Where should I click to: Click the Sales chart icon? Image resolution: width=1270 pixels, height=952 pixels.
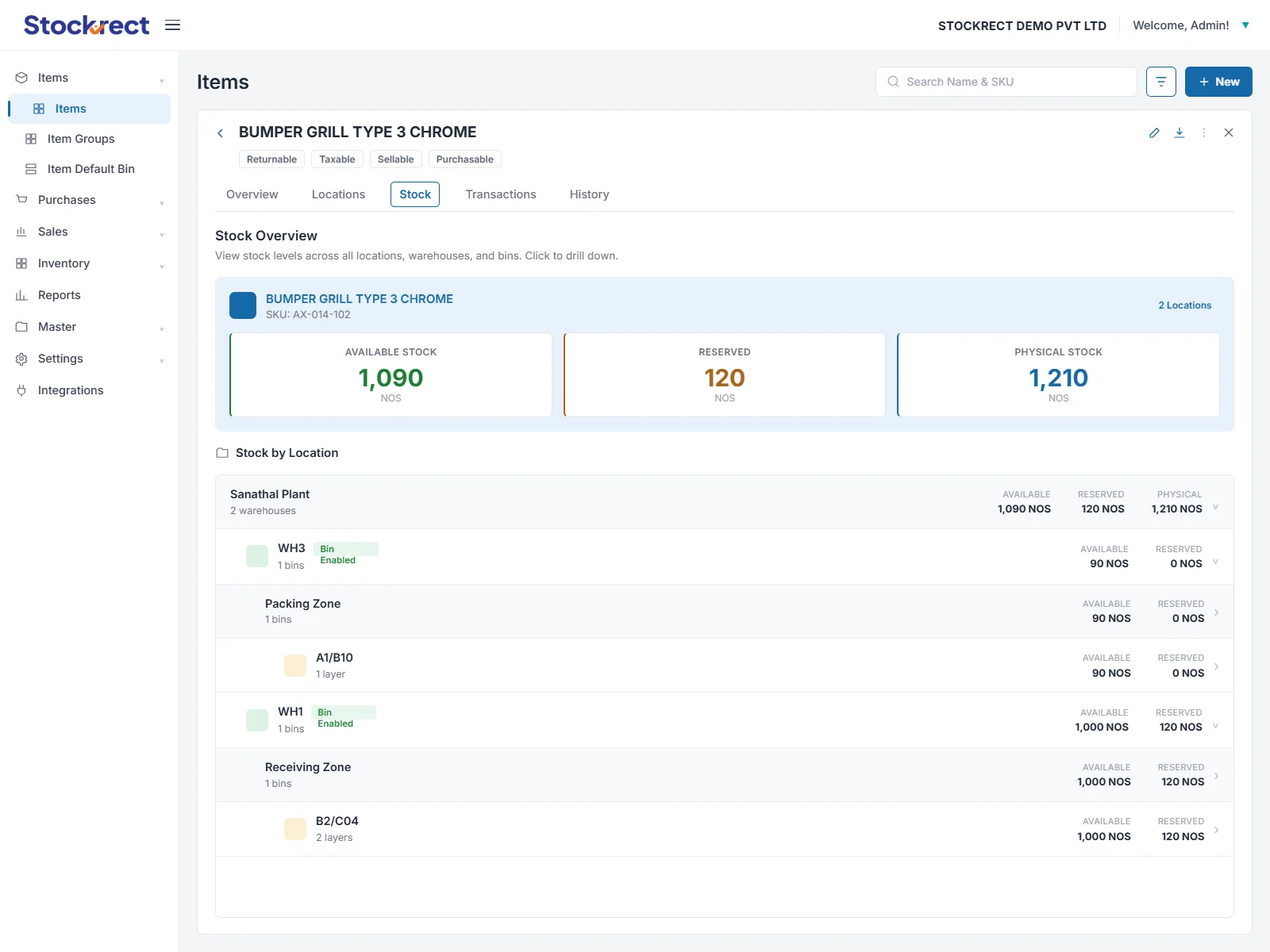21,232
